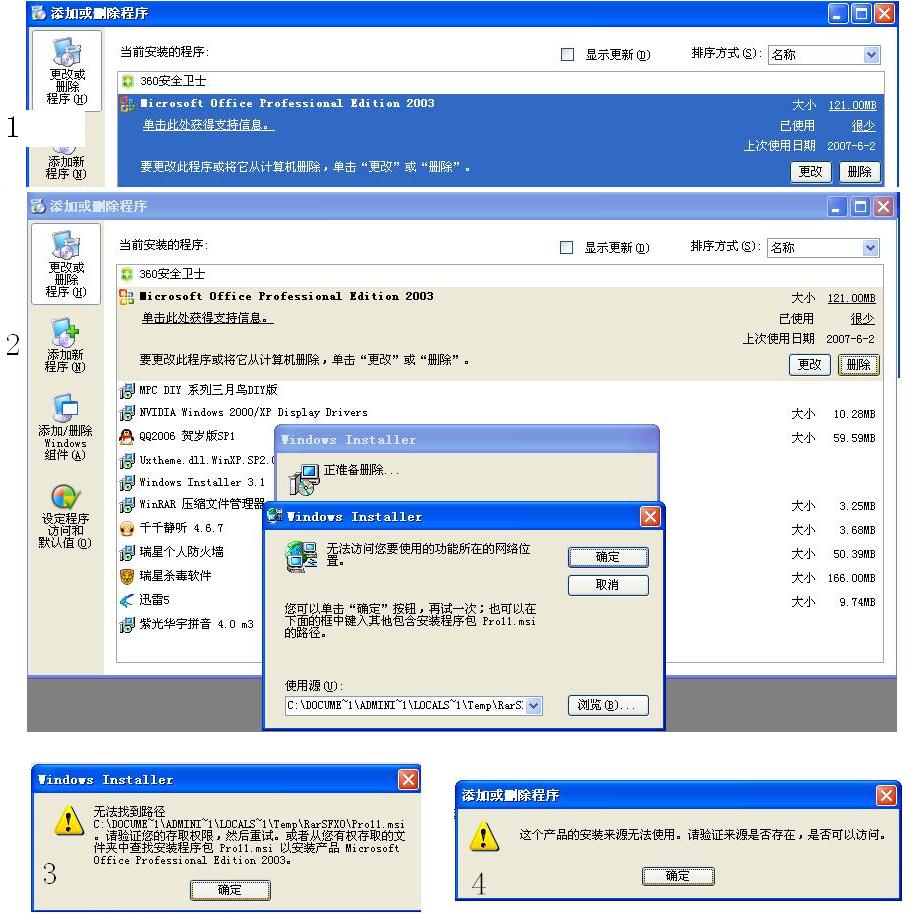The height and width of the screenshot is (913, 913).
Task: Click 浏览 button in Windows Installer dialog
Action: coord(608,705)
